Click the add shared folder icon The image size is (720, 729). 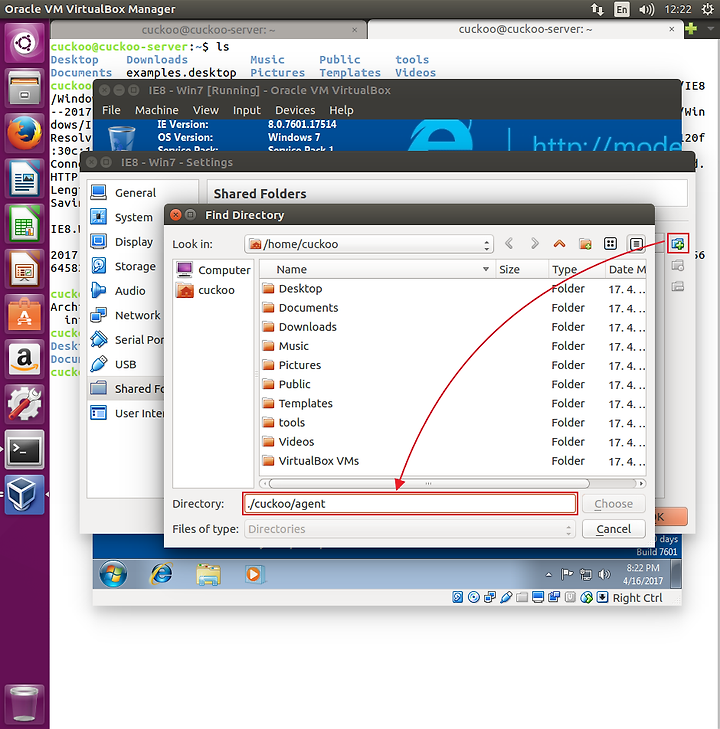click(x=678, y=244)
